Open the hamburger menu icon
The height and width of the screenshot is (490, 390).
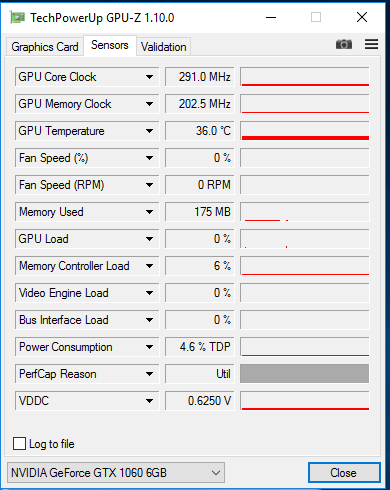(371, 44)
